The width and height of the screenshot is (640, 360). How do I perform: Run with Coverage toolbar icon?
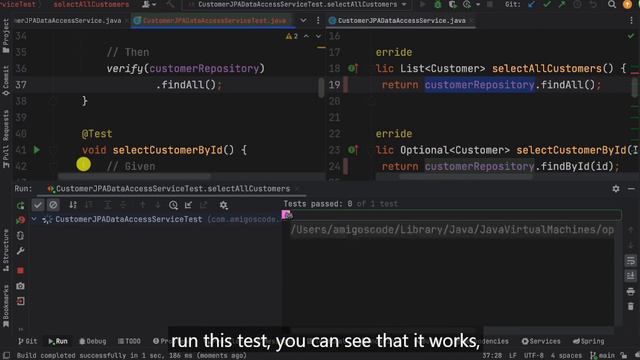click(x=452, y=4)
